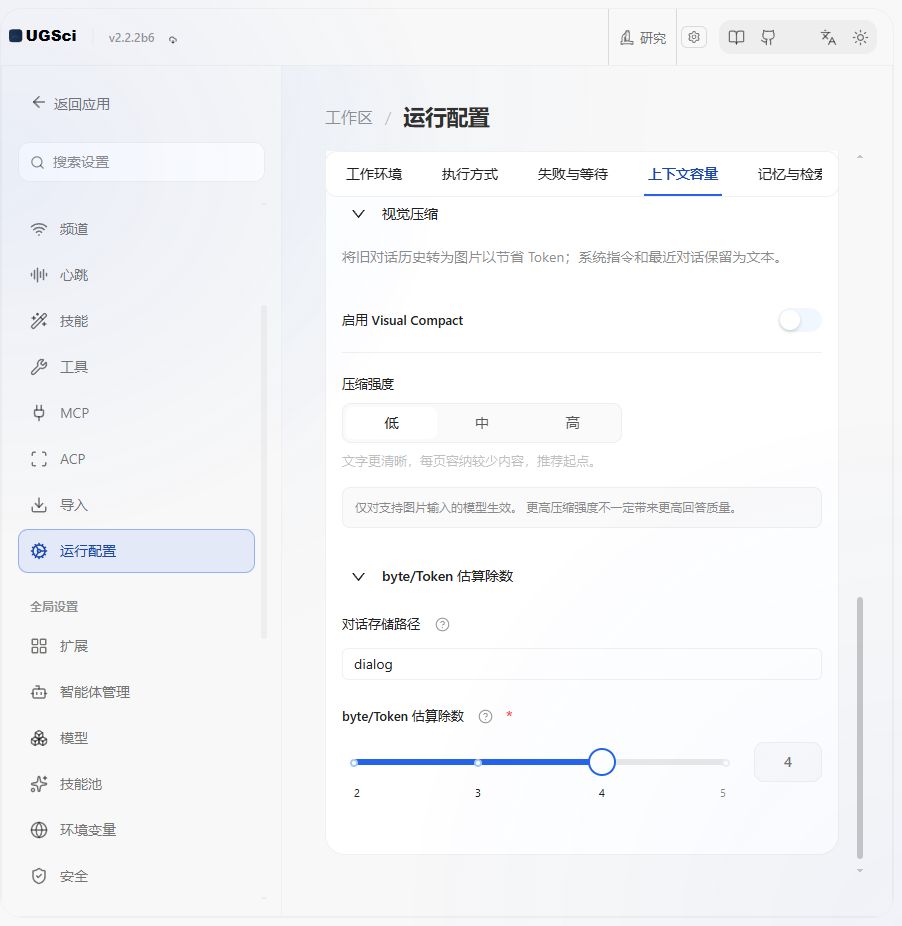Open 智能体管理 in the sidebar
The height and width of the screenshot is (926, 902).
coord(136,692)
